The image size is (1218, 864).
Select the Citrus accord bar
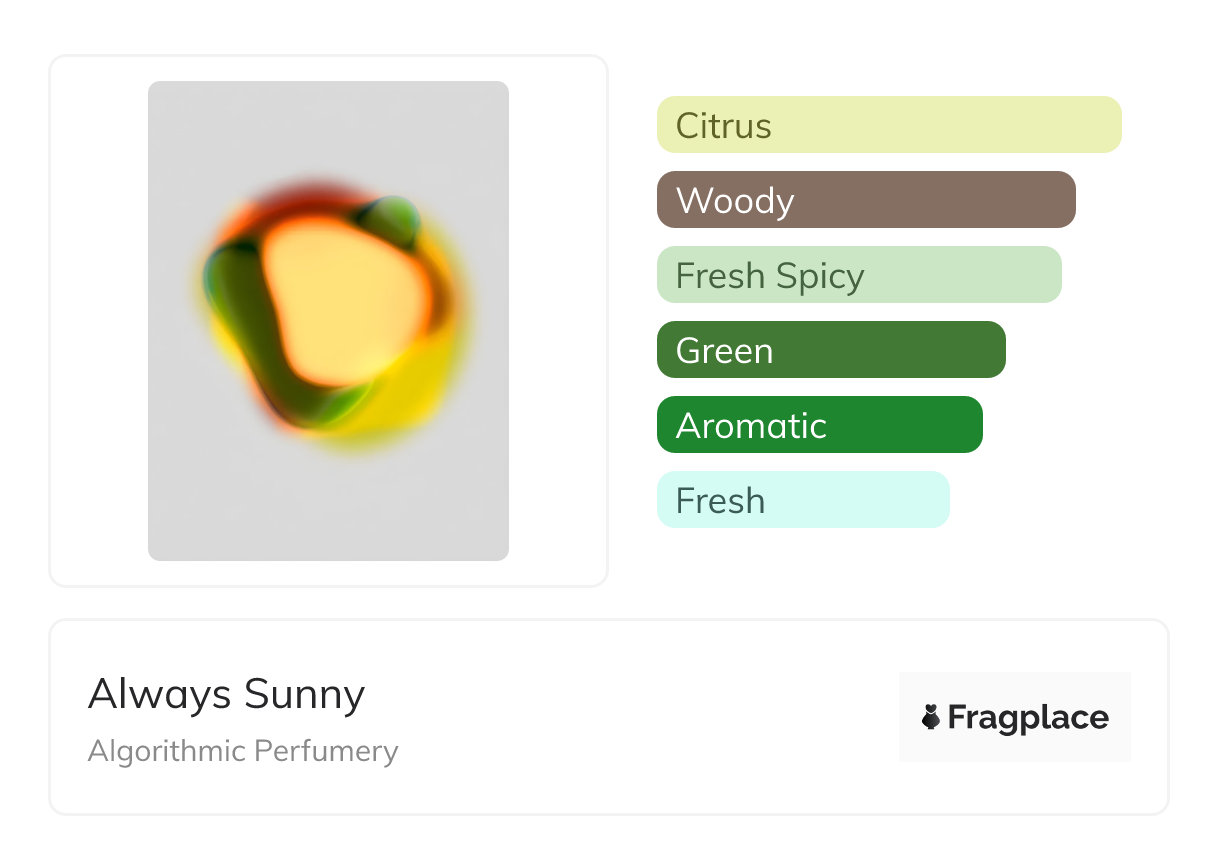[888, 125]
